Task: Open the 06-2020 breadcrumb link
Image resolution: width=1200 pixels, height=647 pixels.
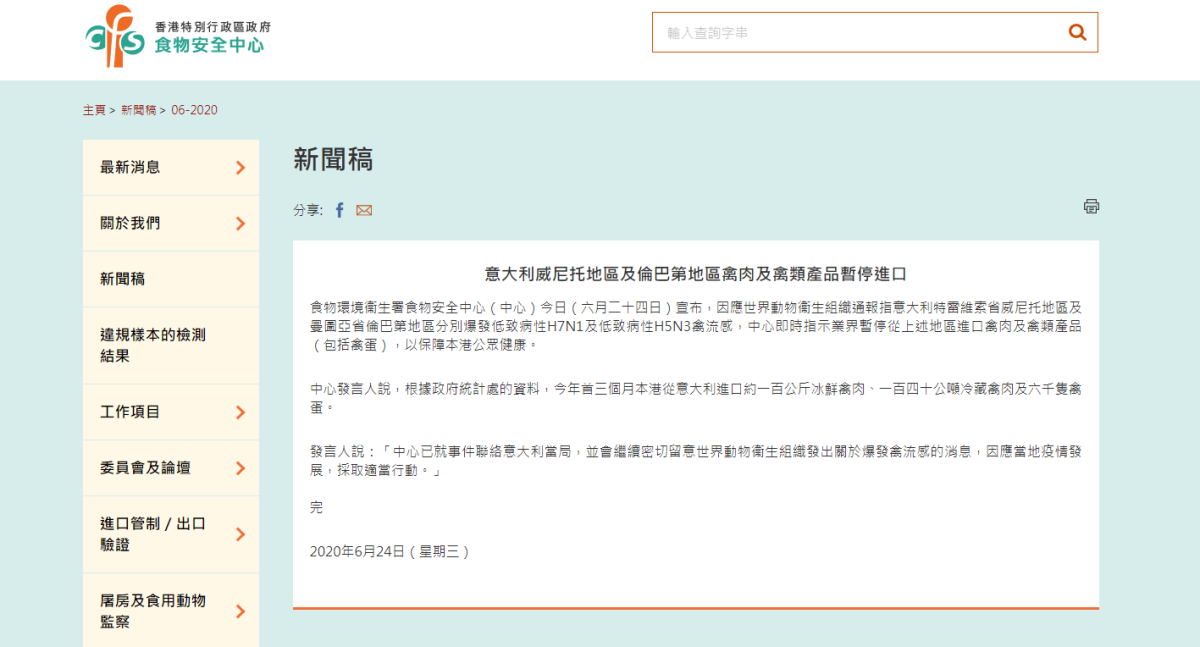Action: tap(194, 110)
